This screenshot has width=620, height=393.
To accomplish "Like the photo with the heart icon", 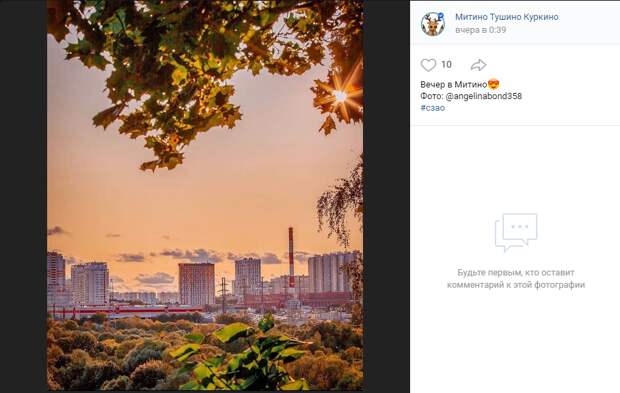I will (428, 65).
